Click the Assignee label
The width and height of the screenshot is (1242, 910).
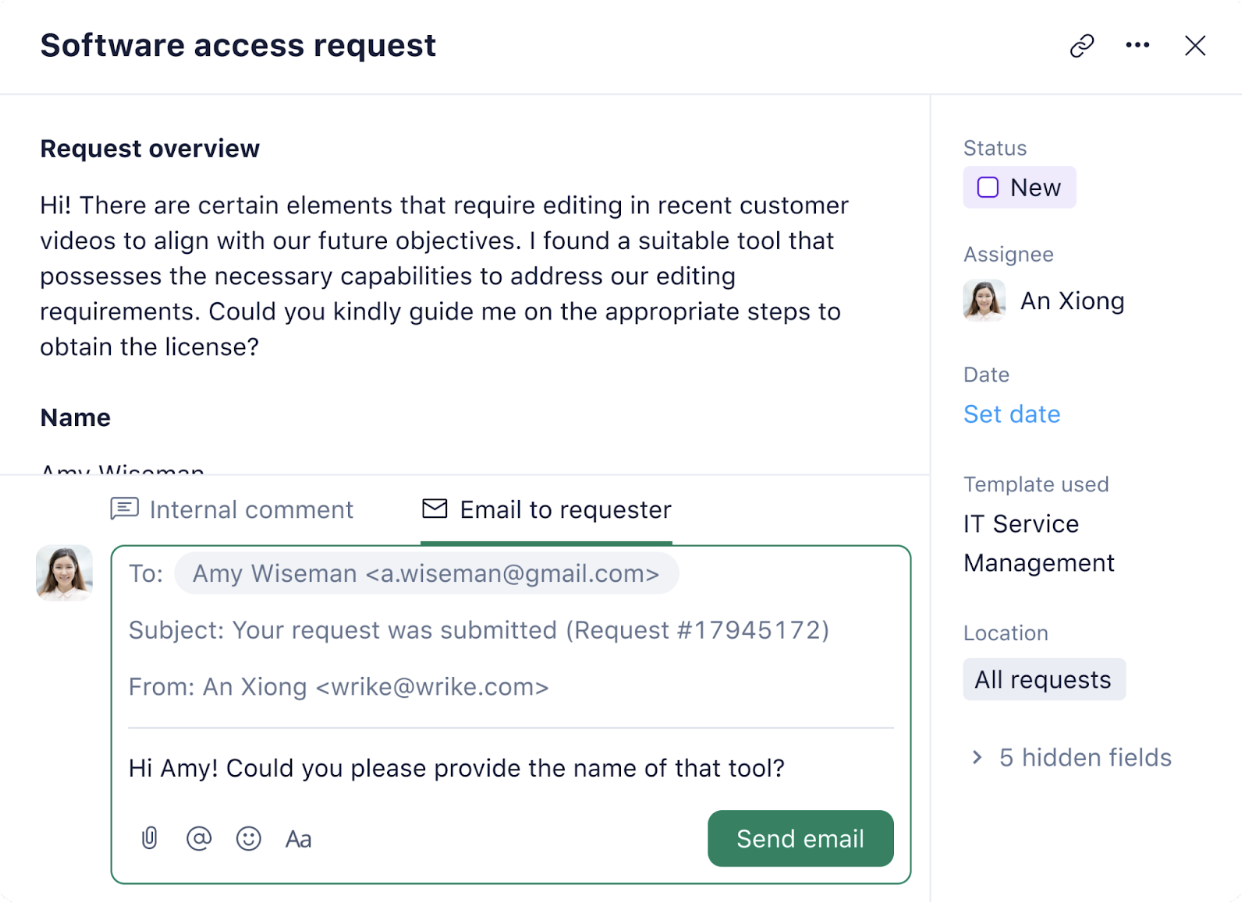pyautogui.click(x=1009, y=255)
